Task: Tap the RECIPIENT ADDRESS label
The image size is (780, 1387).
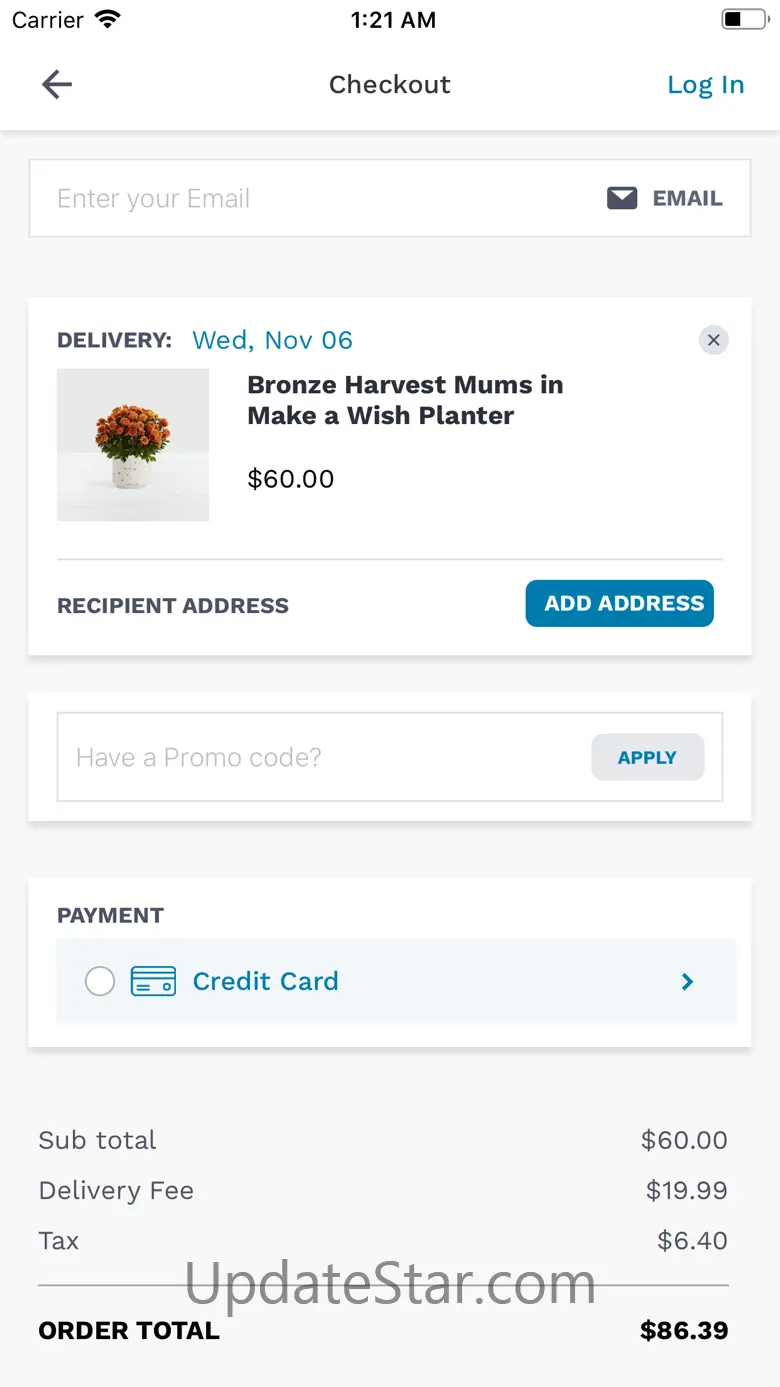Action: point(173,605)
